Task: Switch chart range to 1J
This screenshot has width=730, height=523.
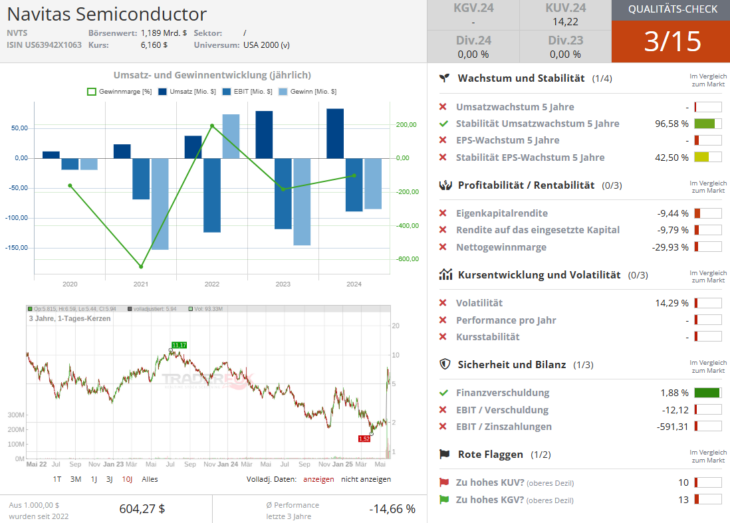Action: pos(94,479)
